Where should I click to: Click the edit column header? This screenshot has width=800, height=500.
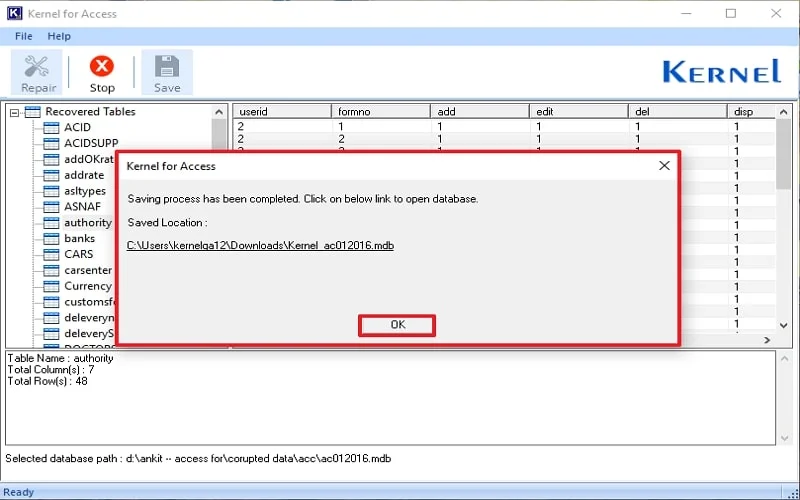coord(579,111)
